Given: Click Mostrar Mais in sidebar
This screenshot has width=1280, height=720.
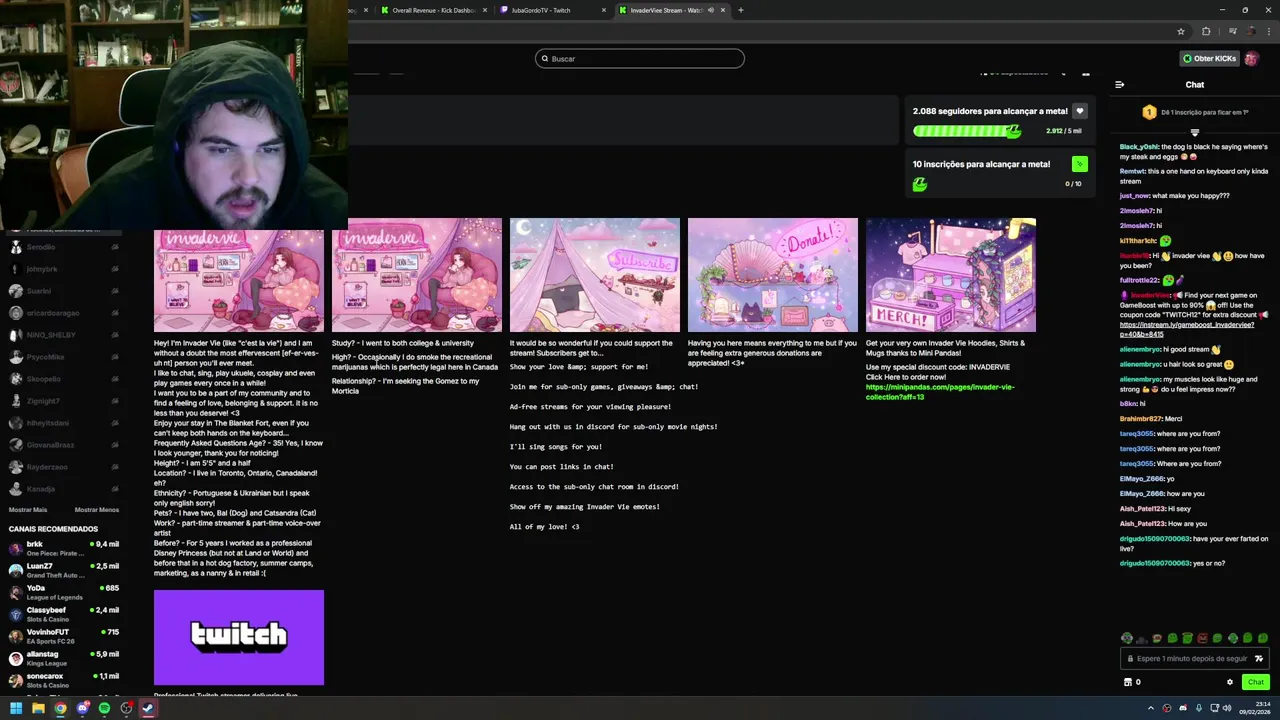Looking at the screenshot, I should [x=28, y=510].
